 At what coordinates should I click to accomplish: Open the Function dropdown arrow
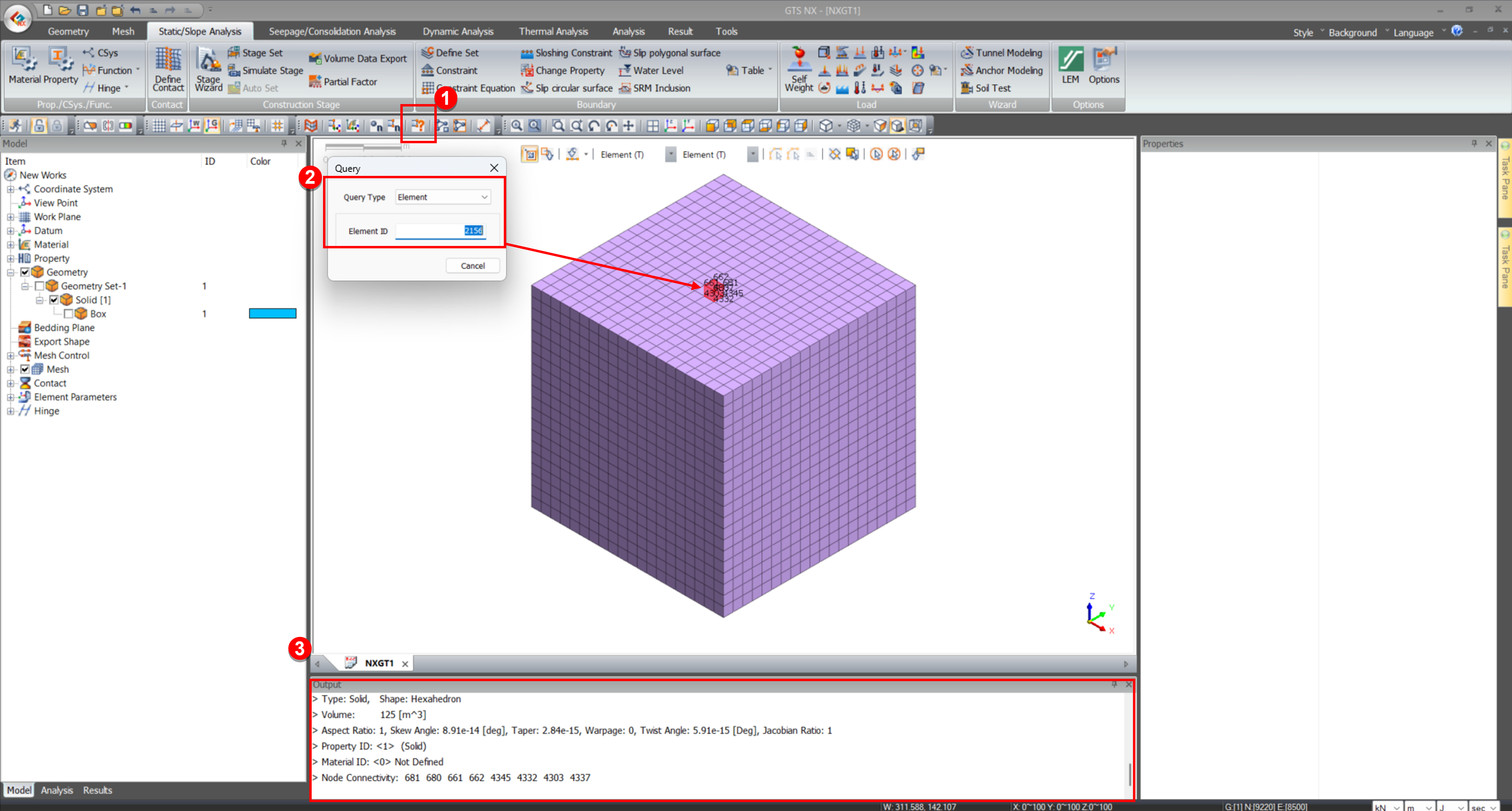pos(138,70)
